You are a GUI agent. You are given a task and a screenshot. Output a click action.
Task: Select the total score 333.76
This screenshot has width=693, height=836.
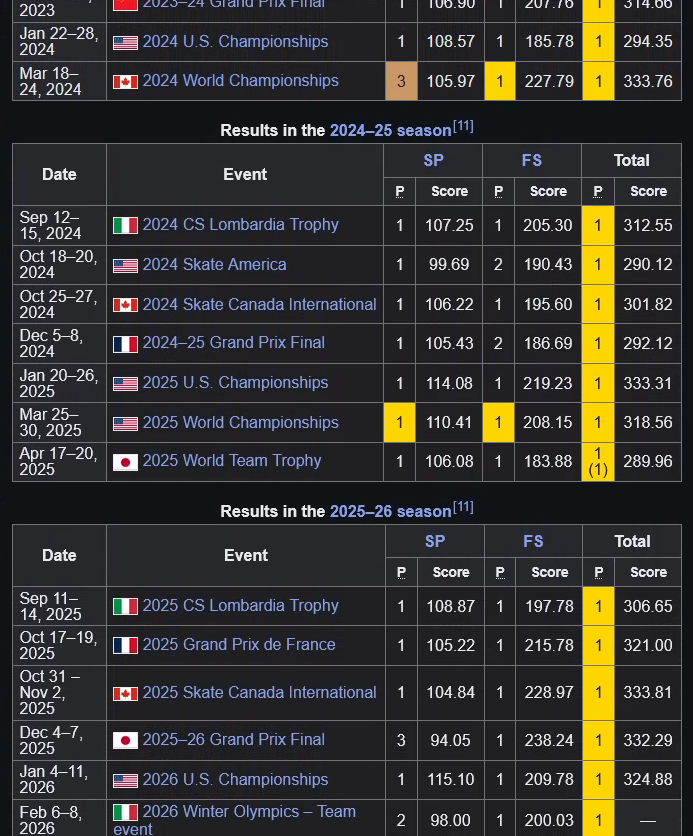648,82
